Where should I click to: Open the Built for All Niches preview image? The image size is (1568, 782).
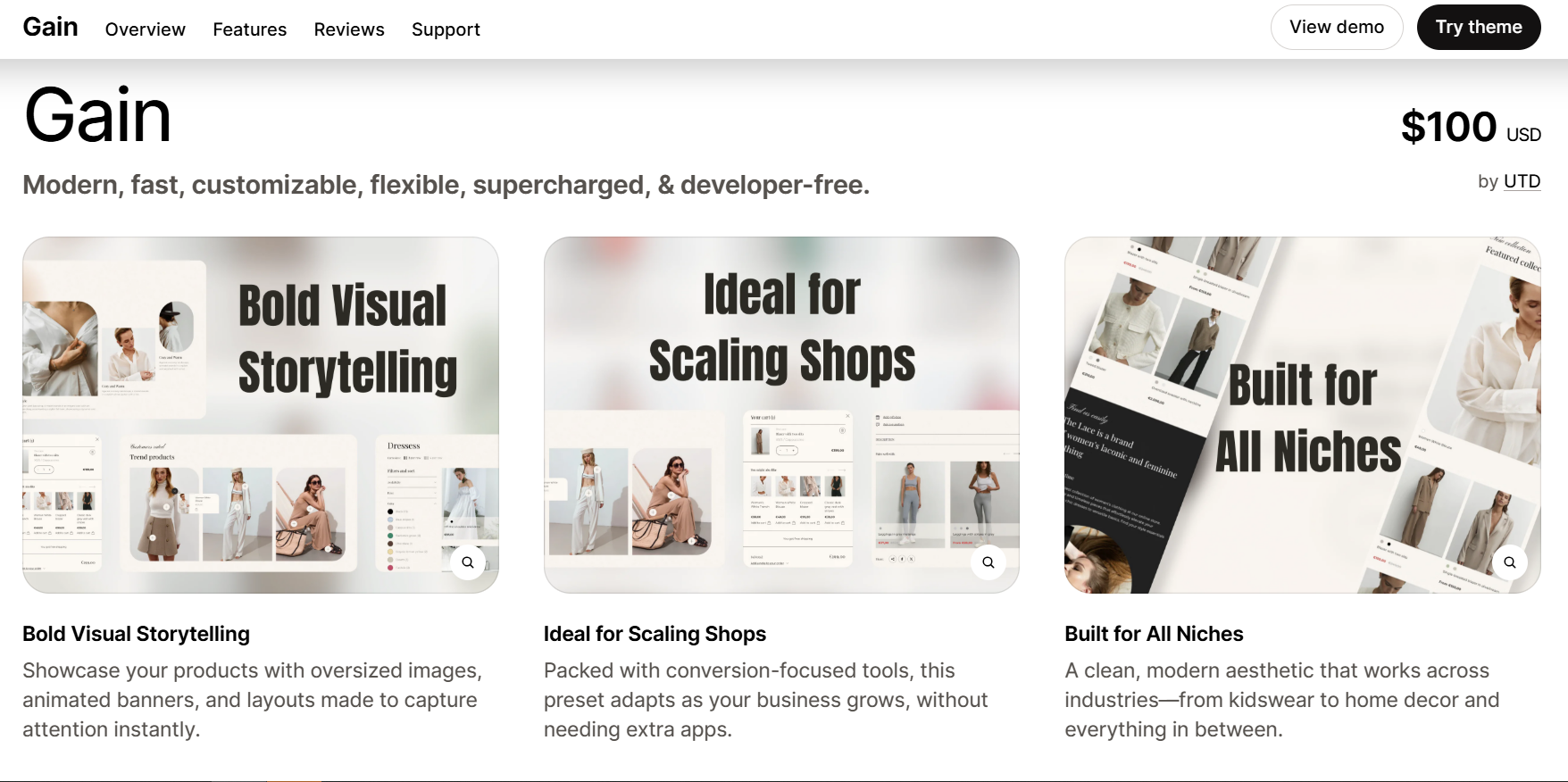tap(1303, 415)
